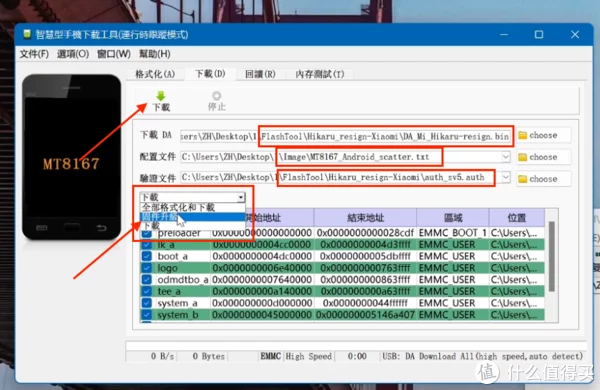Toggle checkbox for logo partition
This screenshot has height=390, width=600.
147,268
